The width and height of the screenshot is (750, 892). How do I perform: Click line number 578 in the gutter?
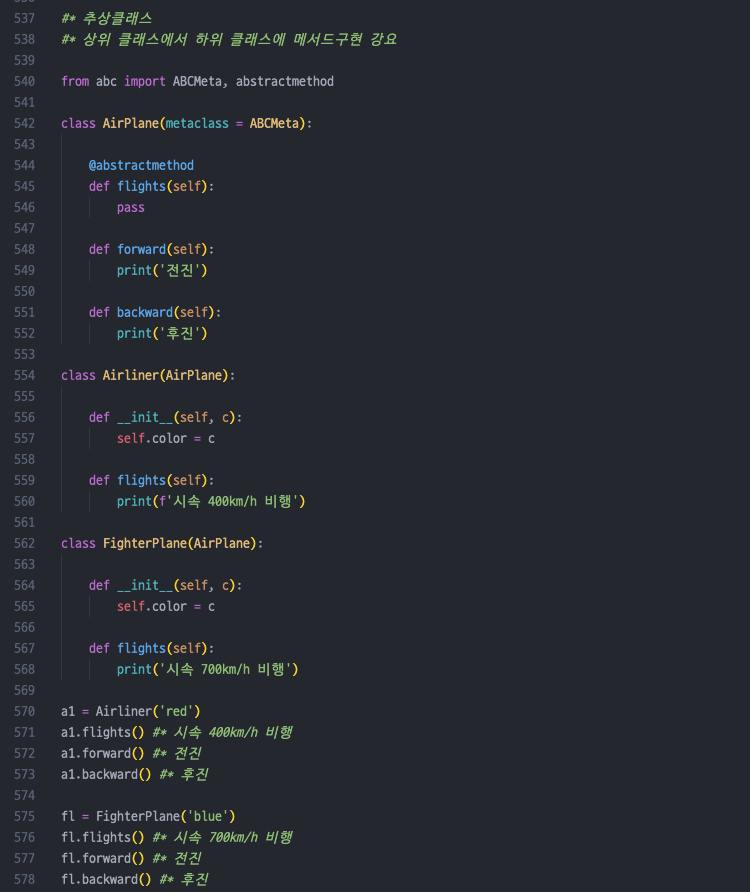24,880
